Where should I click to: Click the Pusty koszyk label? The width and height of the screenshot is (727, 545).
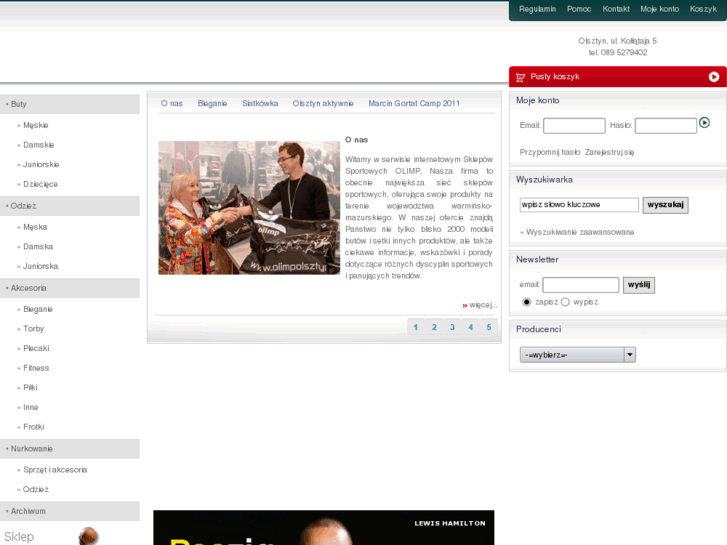[555, 77]
